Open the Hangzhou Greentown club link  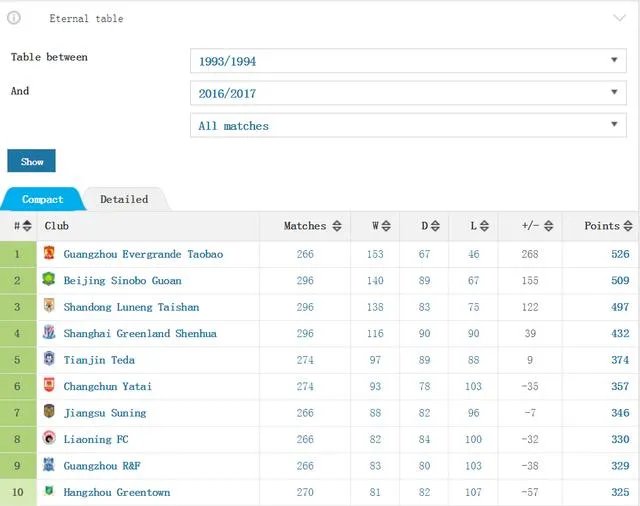[116, 492]
